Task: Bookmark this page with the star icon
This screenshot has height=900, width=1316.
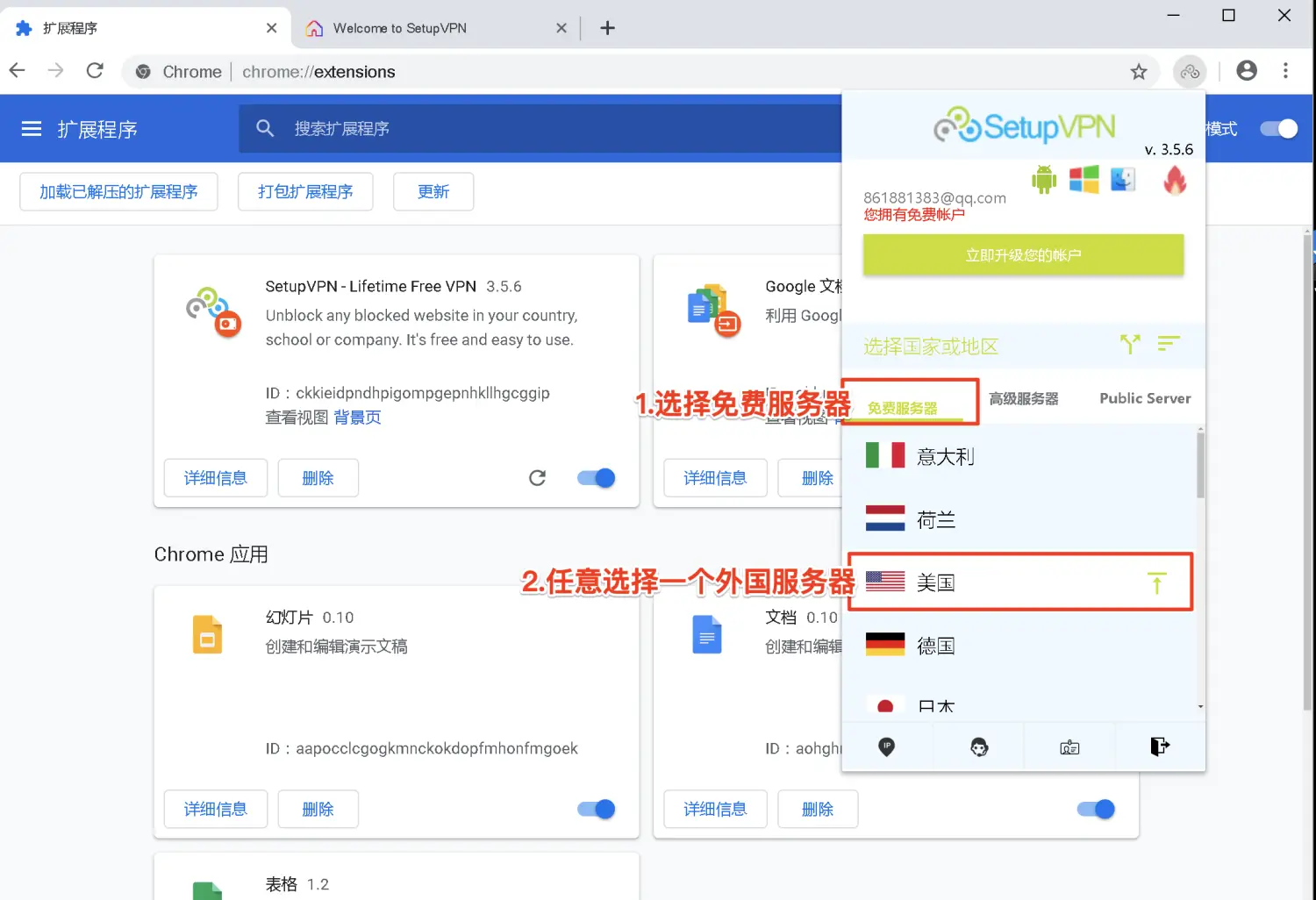Action: (x=1139, y=72)
